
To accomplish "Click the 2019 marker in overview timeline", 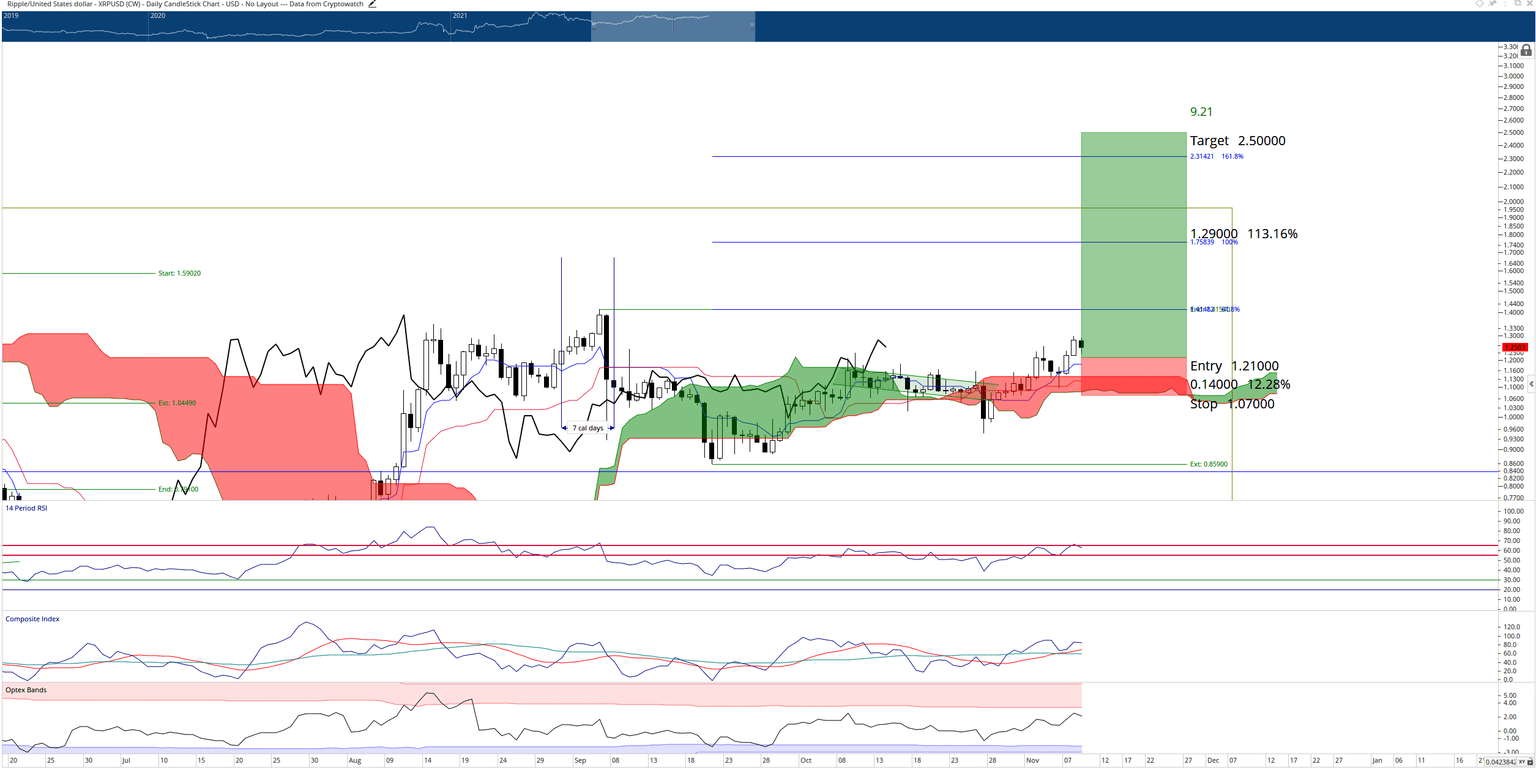I will click(x=12, y=17).
